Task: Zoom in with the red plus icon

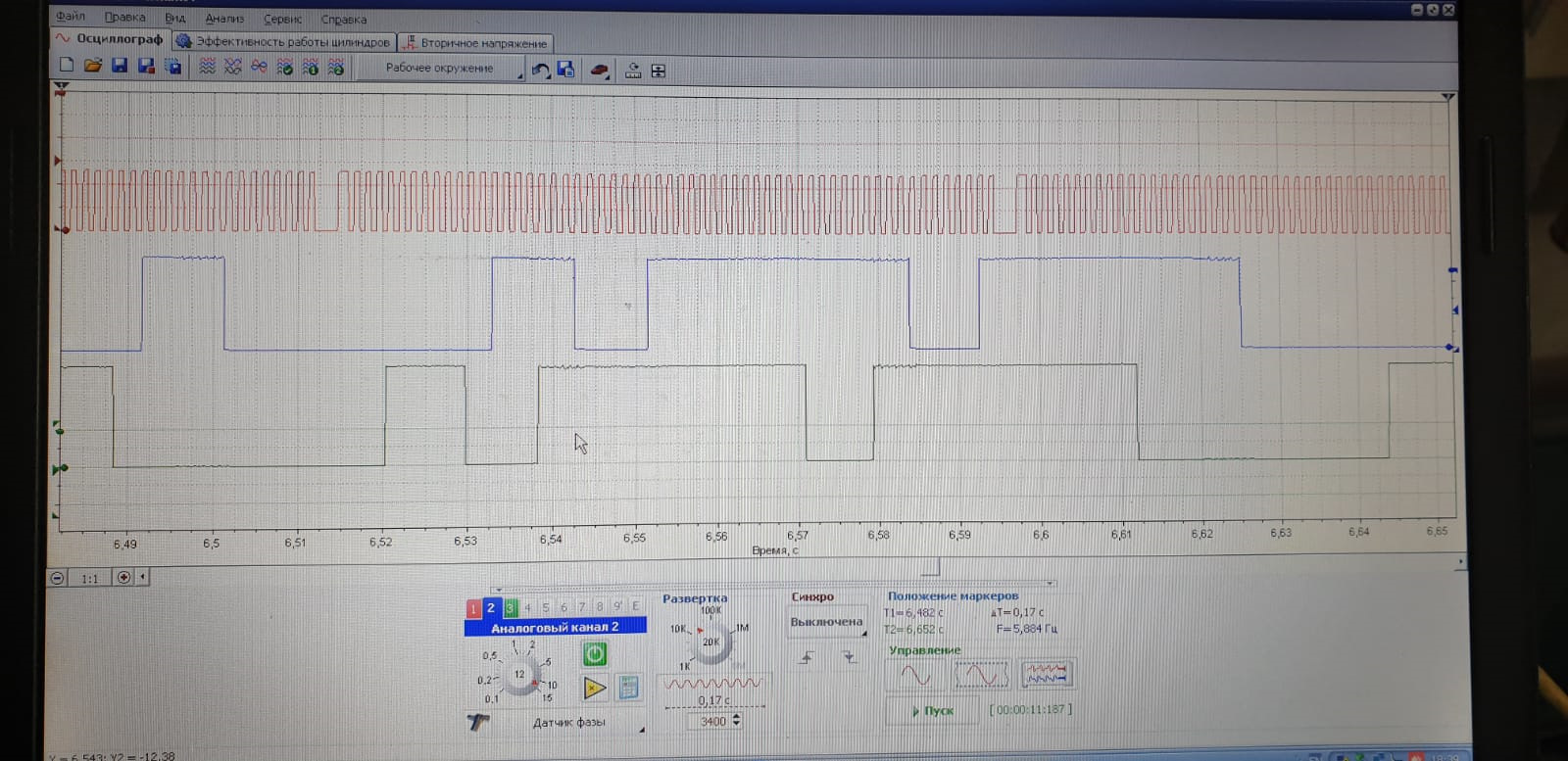Action: pyautogui.click(x=123, y=577)
